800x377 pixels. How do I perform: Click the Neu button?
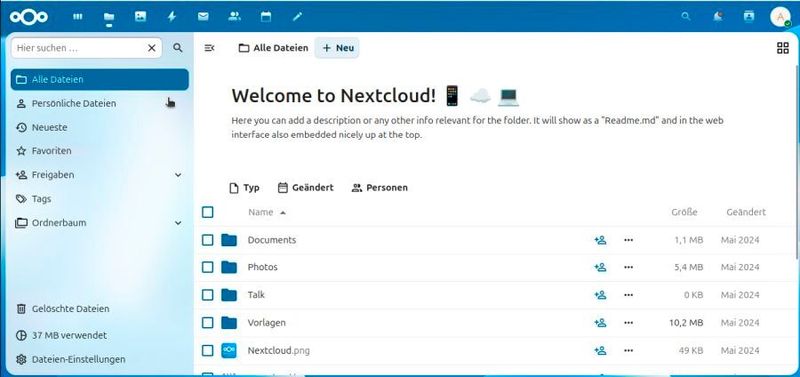point(337,48)
